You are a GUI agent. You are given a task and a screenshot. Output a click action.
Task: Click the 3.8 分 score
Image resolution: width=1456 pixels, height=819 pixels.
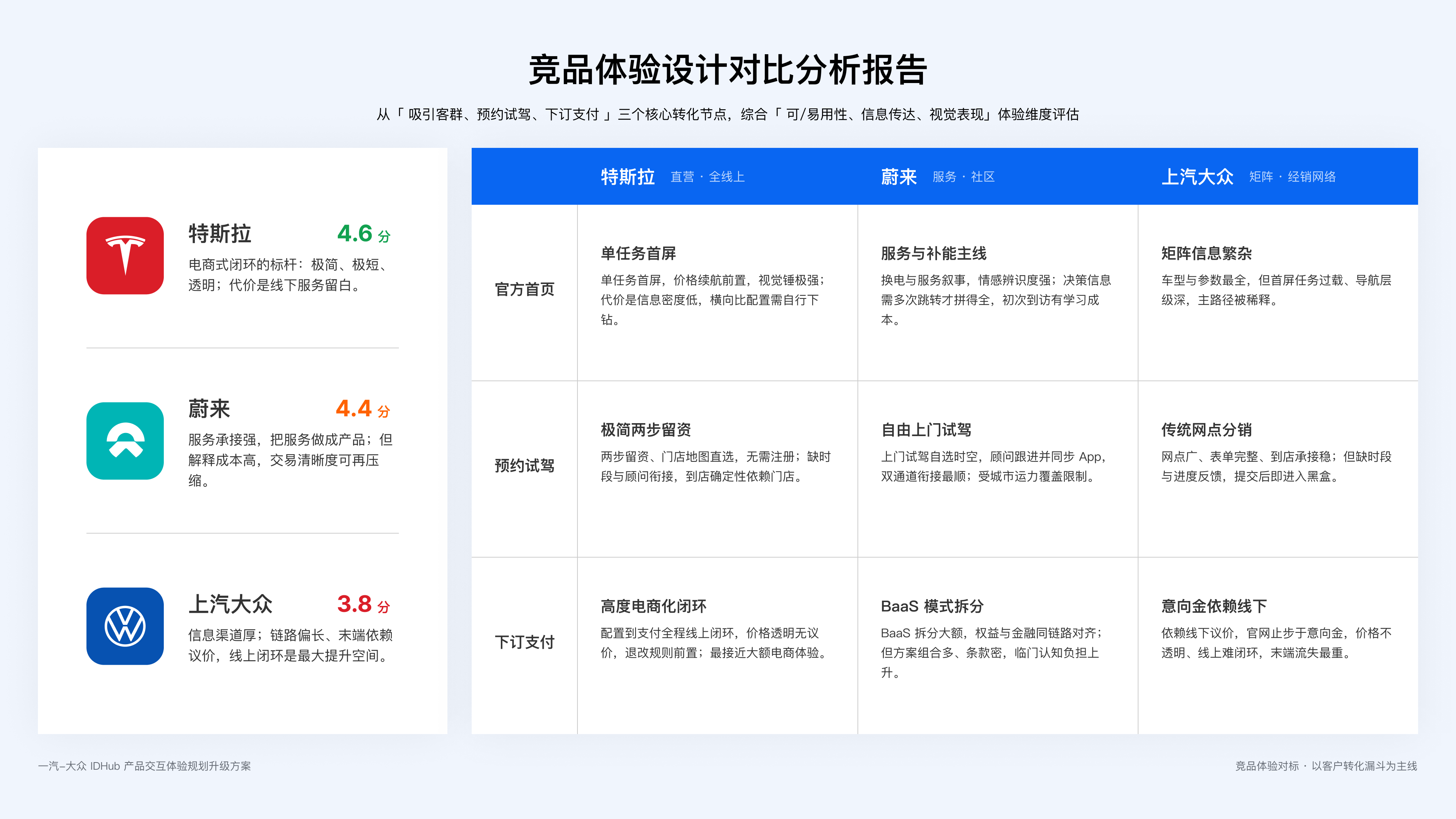(364, 604)
